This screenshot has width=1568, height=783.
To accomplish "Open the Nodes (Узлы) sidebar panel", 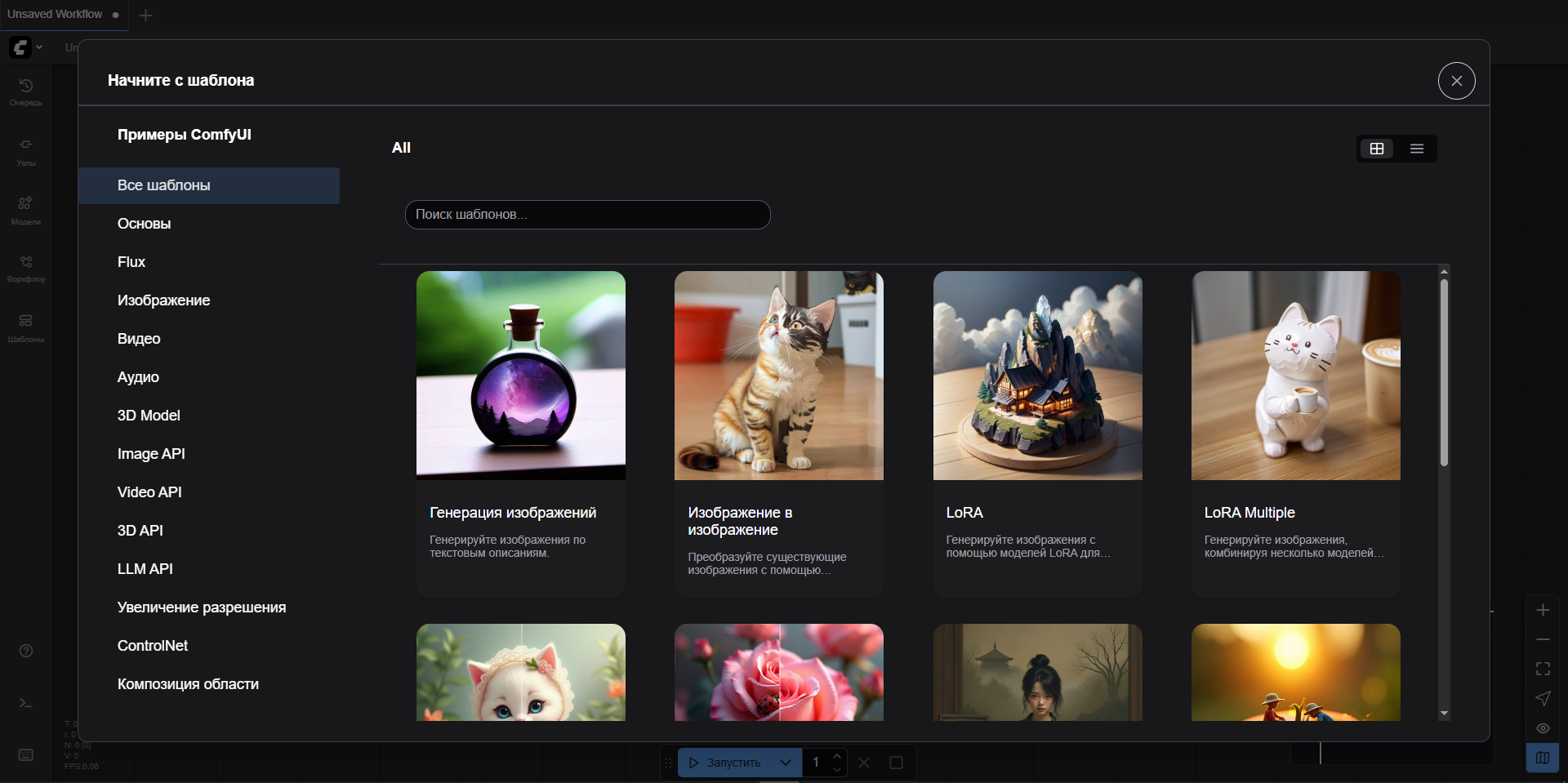I will coord(26,152).
